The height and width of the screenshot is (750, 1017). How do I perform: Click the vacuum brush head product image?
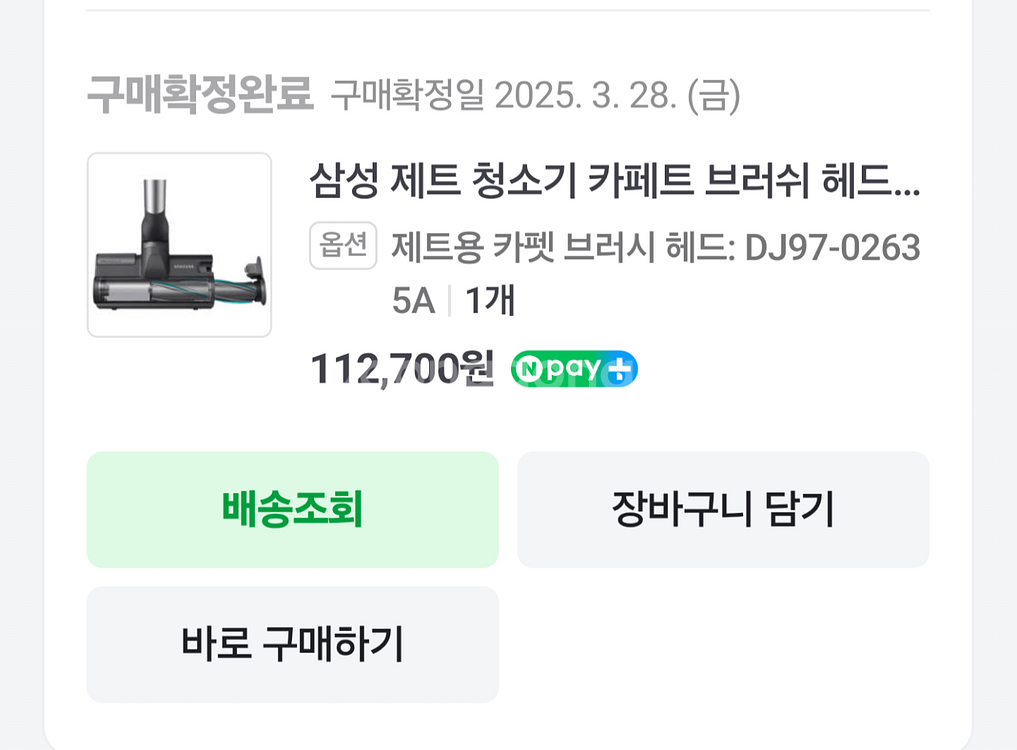[179, 243]
